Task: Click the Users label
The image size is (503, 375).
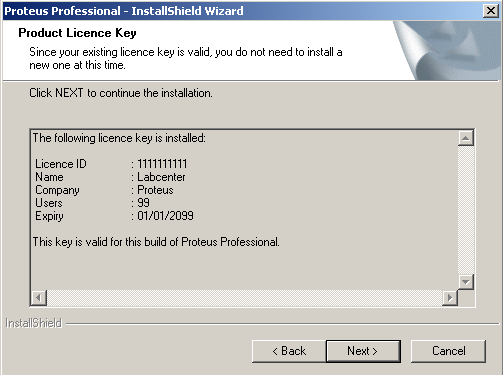Action: click(49, 203)
